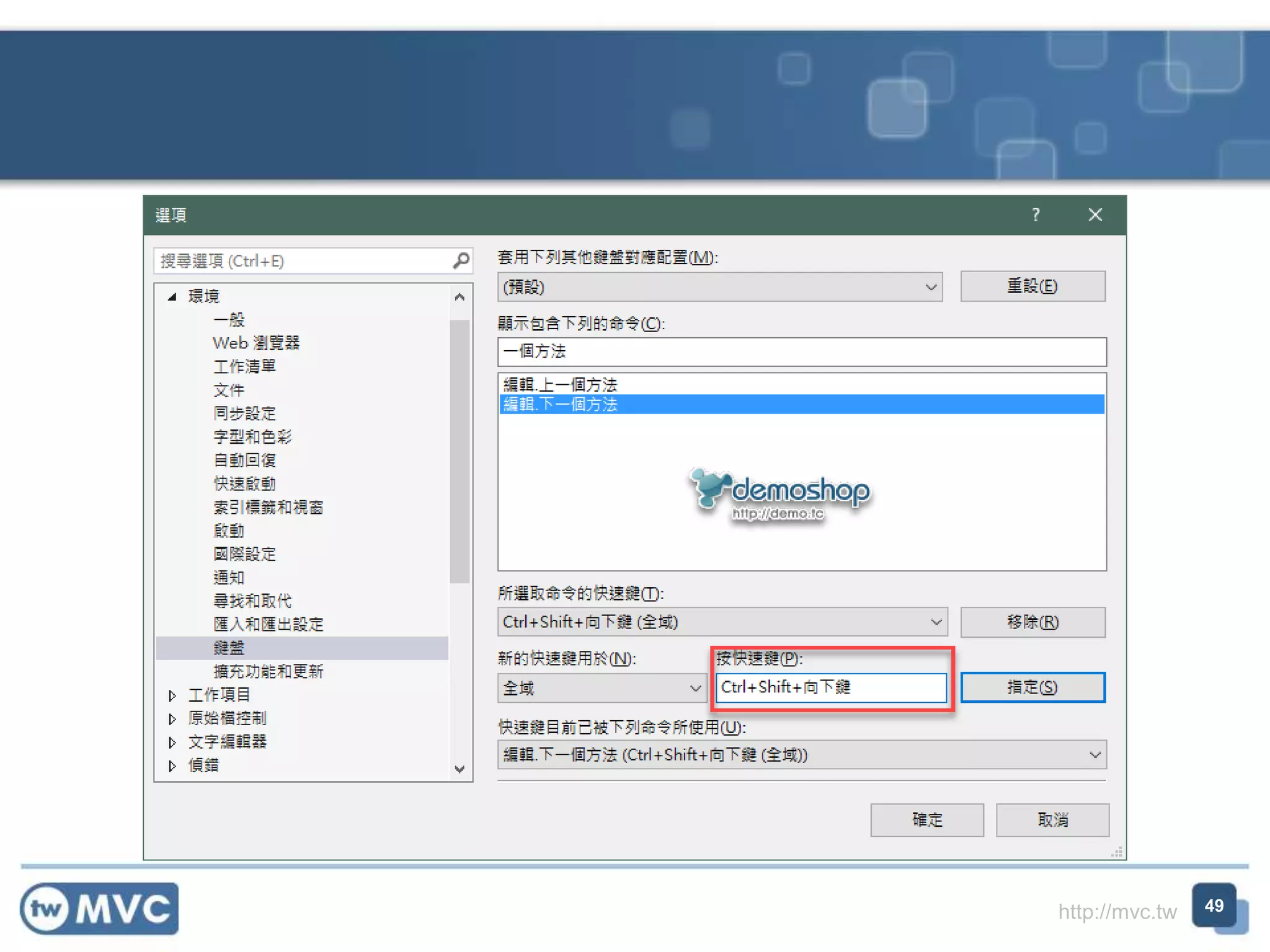The width and height of the screenshot is (1270, 952).
Task: Click scroll up arrow in options tree
Action: [x=460, y=297]
